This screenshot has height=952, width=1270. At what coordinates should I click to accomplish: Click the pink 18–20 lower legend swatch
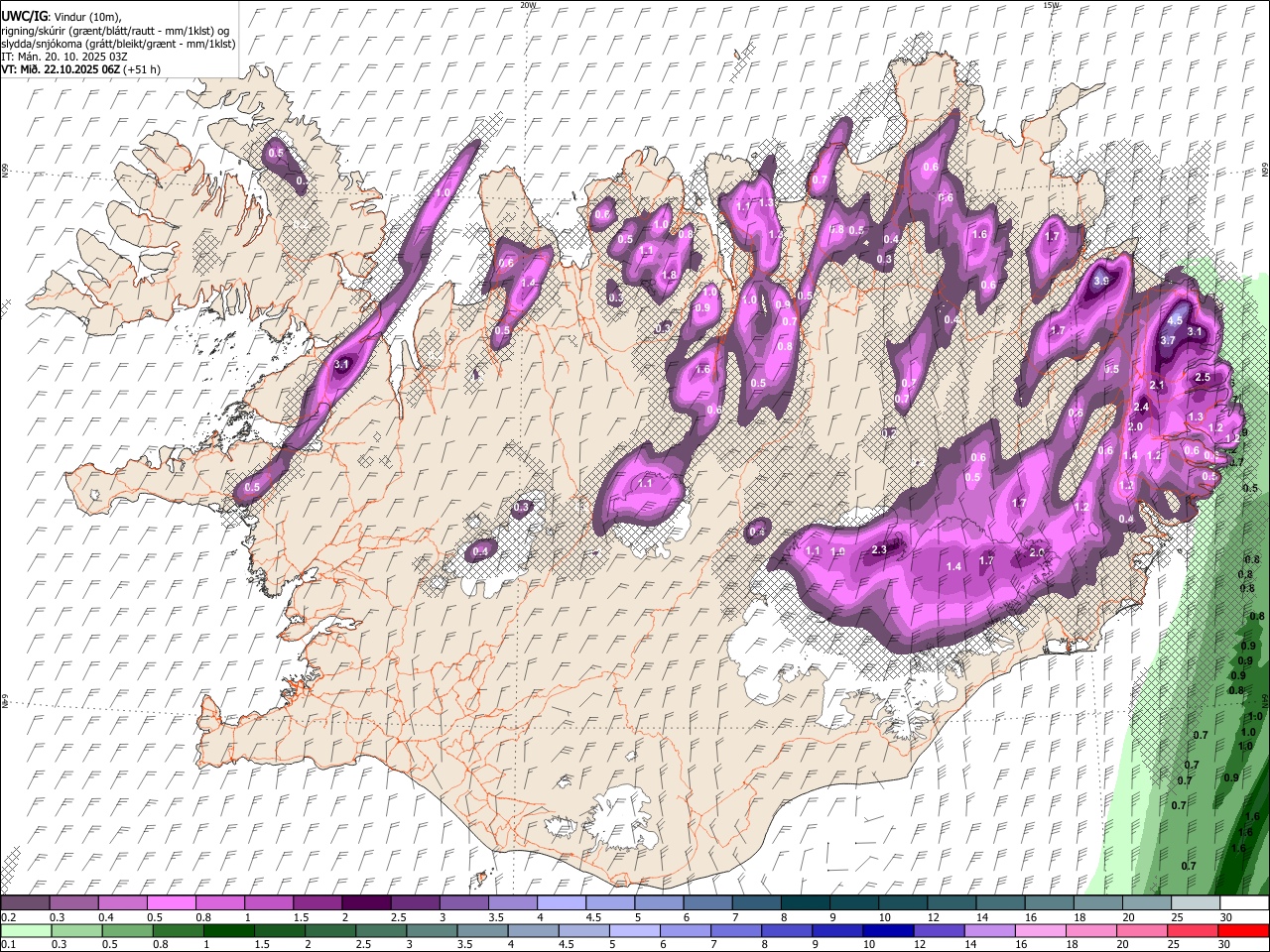coord(1091,930)
